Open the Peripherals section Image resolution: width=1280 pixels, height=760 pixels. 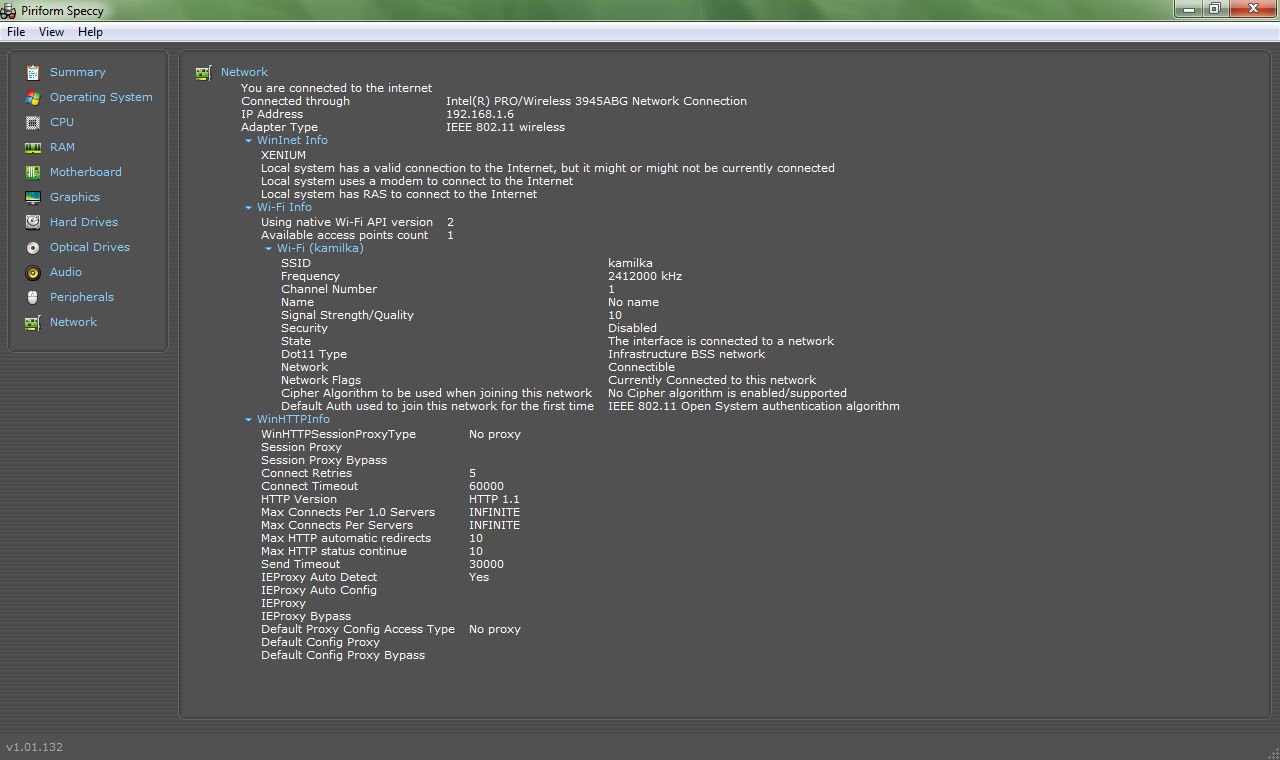[82, 297]
